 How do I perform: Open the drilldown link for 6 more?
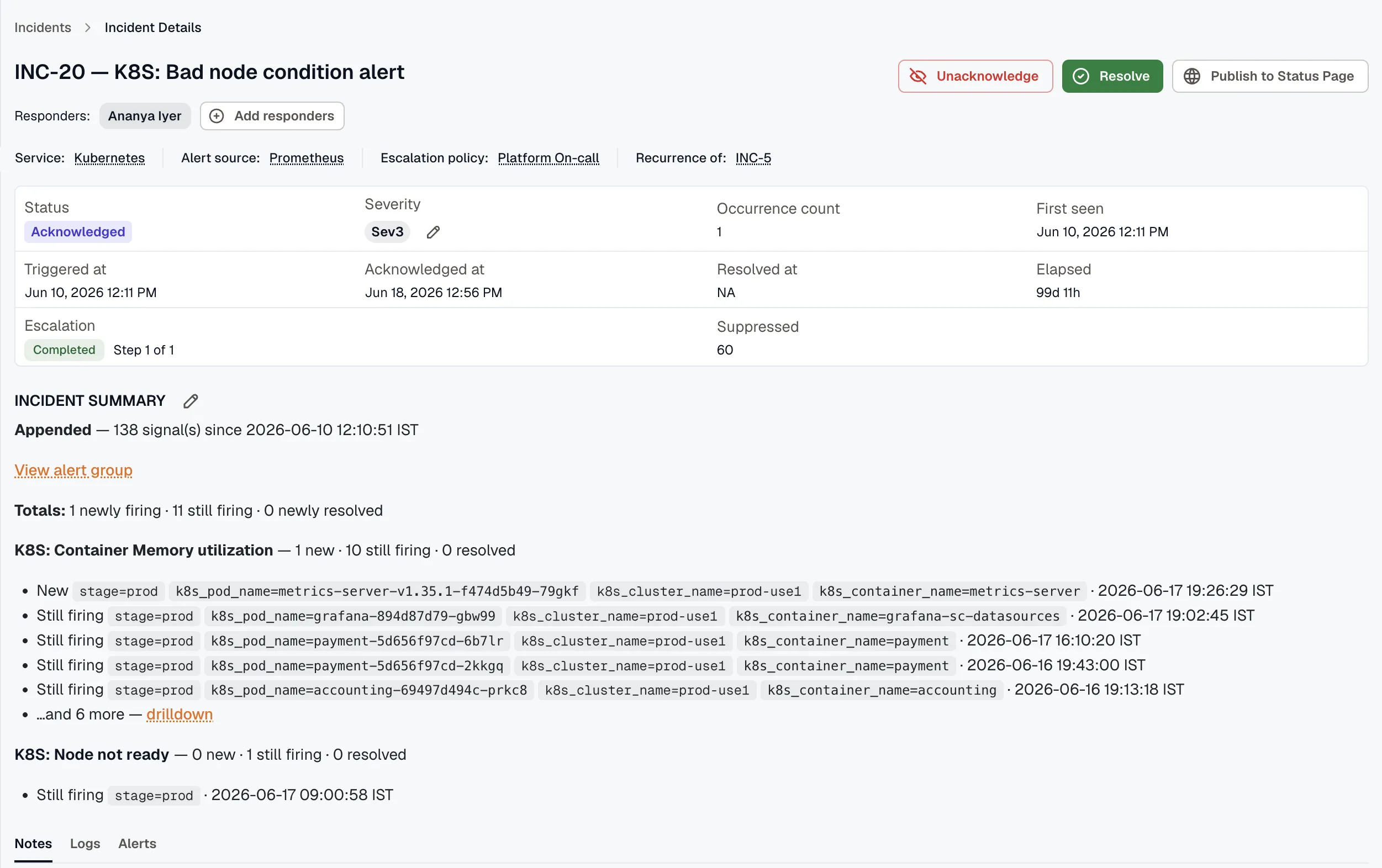click(x=180, y=714)
